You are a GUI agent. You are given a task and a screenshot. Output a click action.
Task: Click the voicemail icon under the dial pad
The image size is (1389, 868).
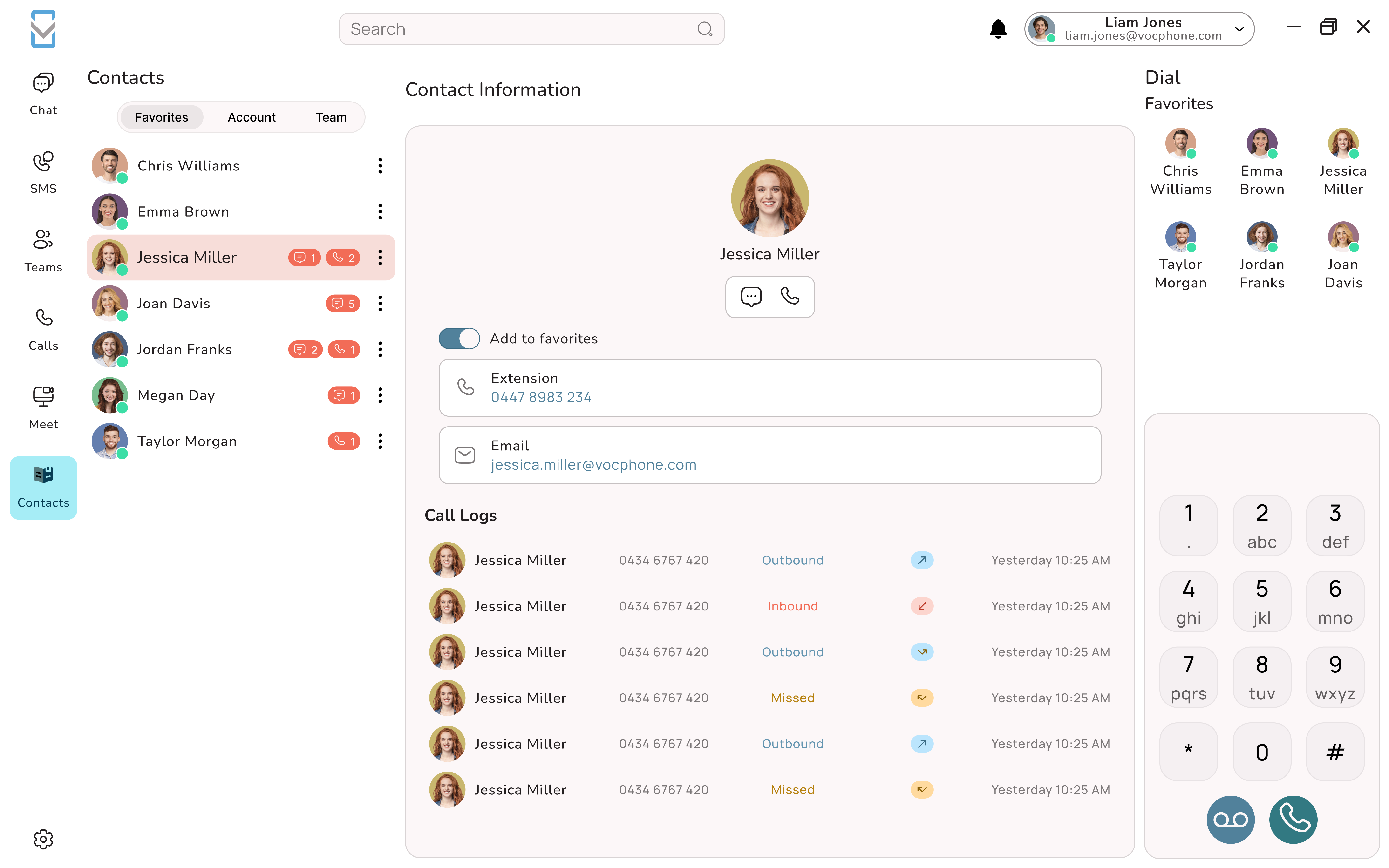(x=1230, y=819)
